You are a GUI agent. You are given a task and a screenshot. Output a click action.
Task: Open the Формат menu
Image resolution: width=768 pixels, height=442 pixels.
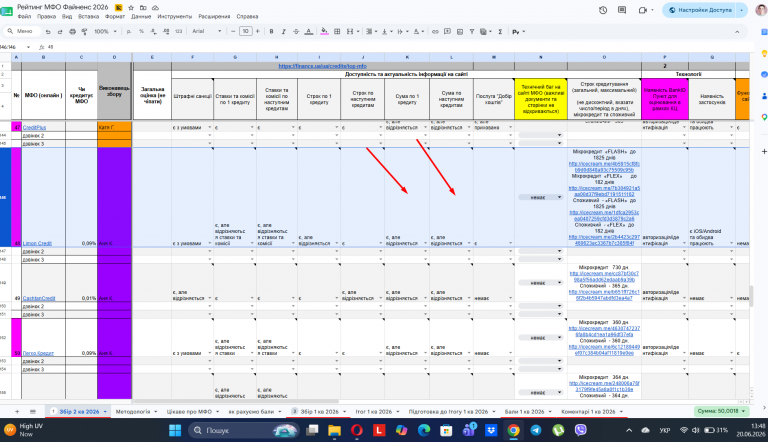[x=115, y=16]
